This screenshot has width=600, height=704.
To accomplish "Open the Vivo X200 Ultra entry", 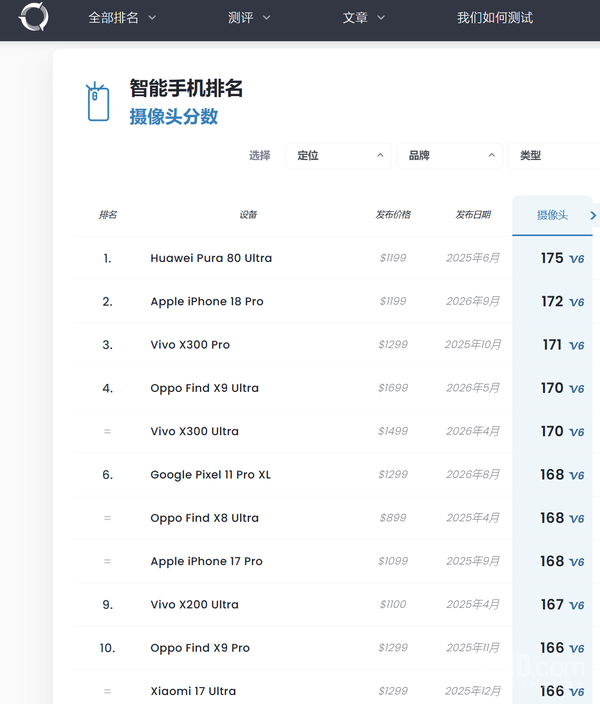I will (x=194, y=605).
